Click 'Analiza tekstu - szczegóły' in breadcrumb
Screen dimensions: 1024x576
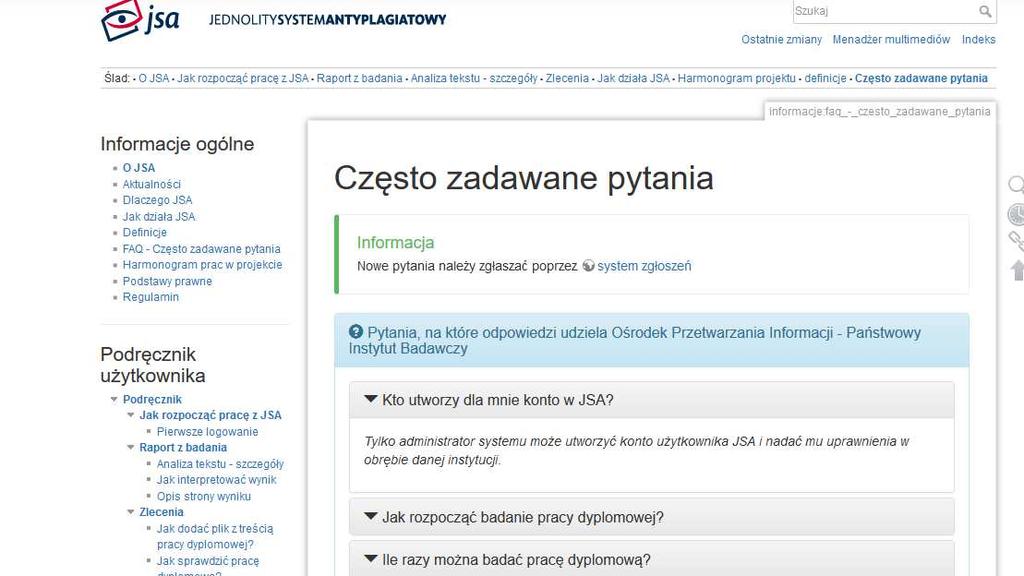pyautogui.click(x=474, y=78)
